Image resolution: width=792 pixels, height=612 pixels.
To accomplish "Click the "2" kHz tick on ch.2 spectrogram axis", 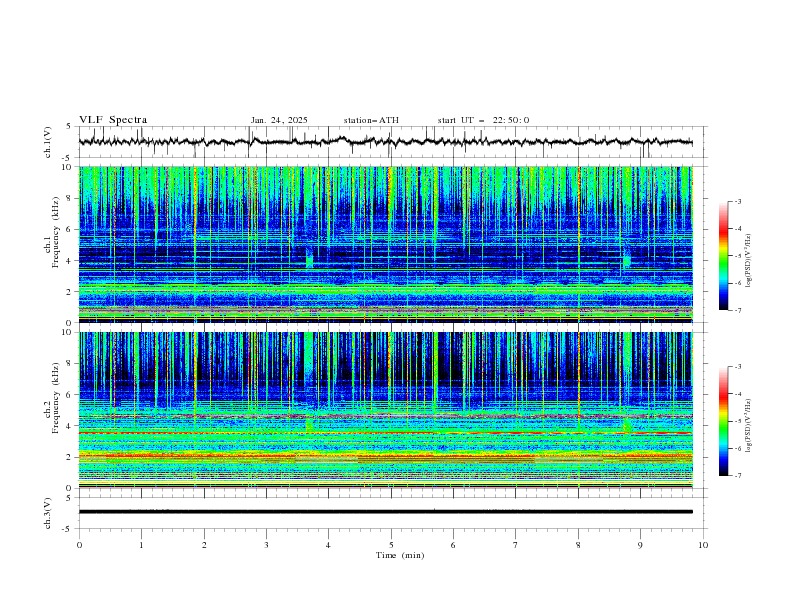I will (x=71, y=457).
